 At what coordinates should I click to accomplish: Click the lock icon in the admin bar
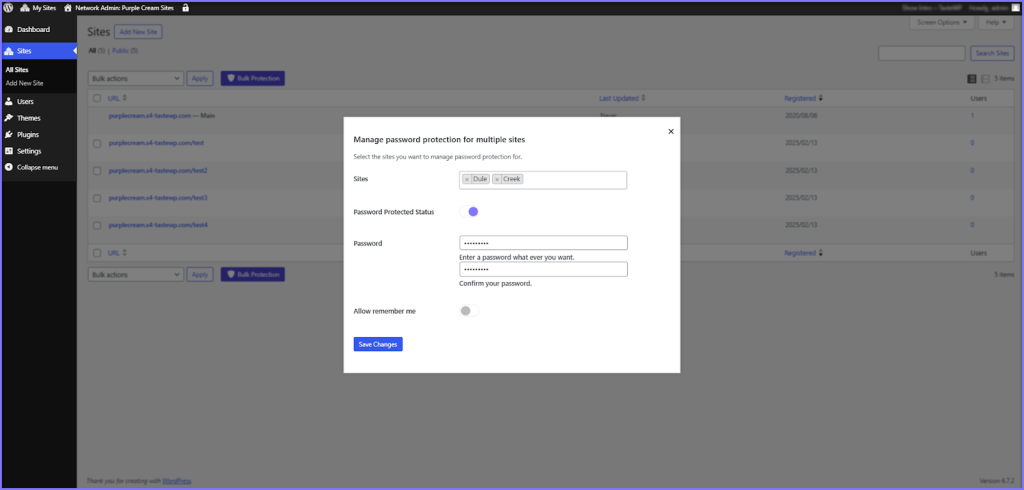pyautogui.click(x=185, y=7)
